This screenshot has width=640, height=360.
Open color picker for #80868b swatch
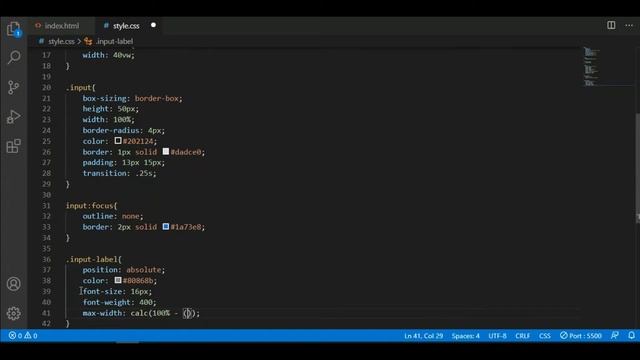[x=118, y=280]
